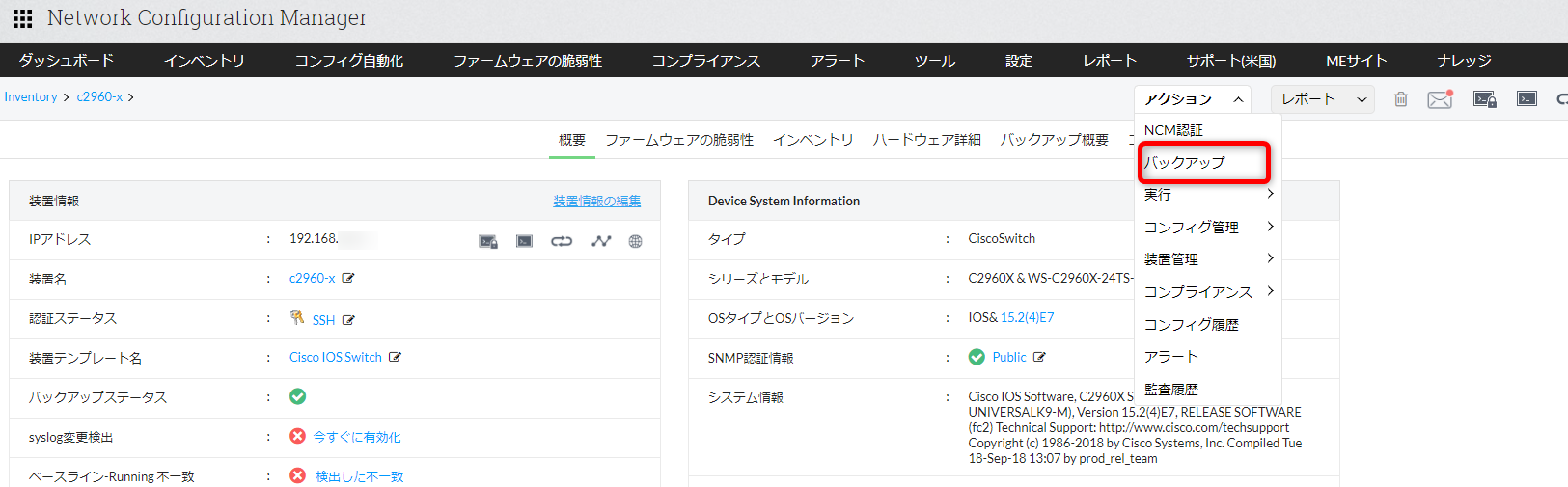
Task: Open コンフィグ自動化 in the top navigation
Action: [x=348, y=61]
